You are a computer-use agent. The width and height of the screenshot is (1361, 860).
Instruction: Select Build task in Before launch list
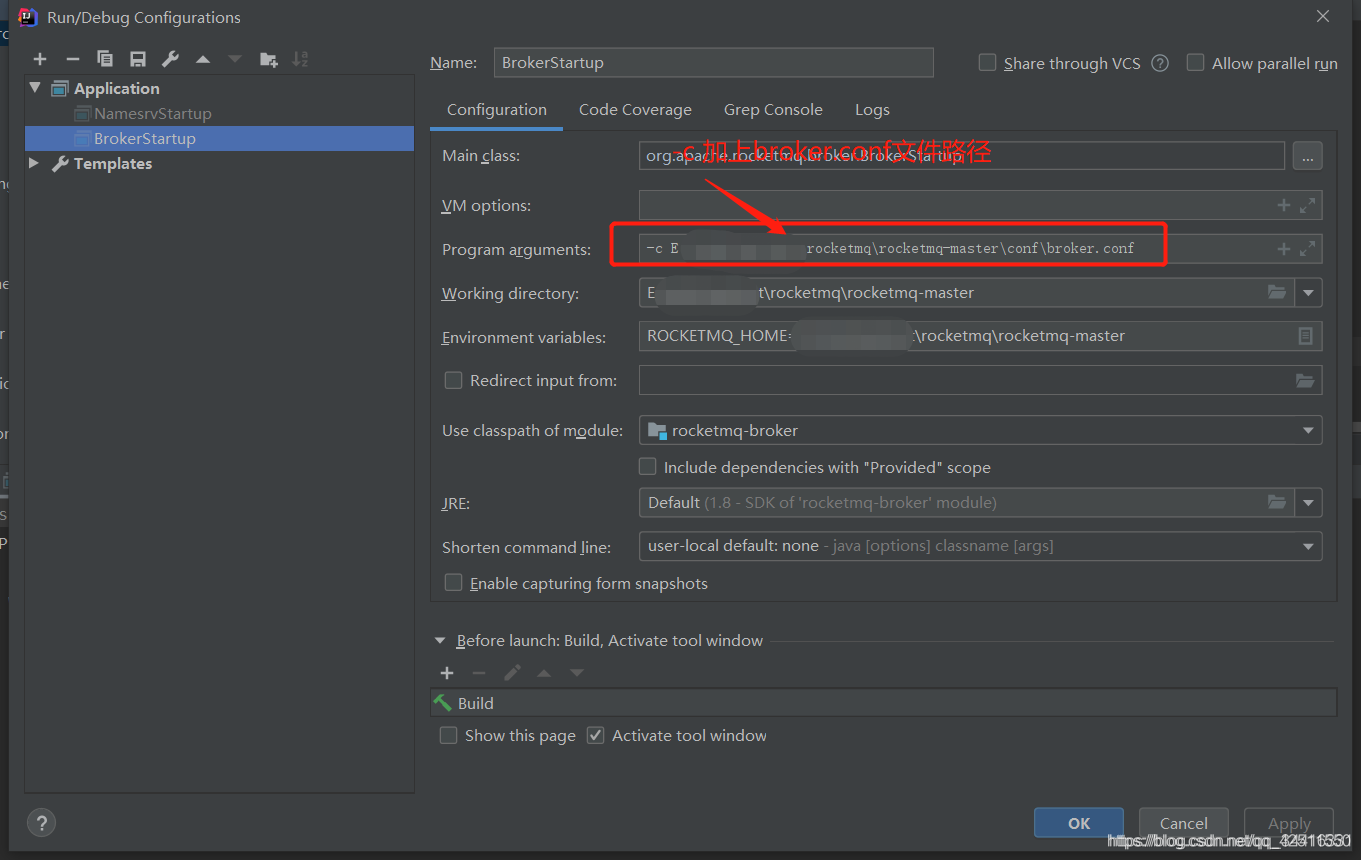coord(883,703)
